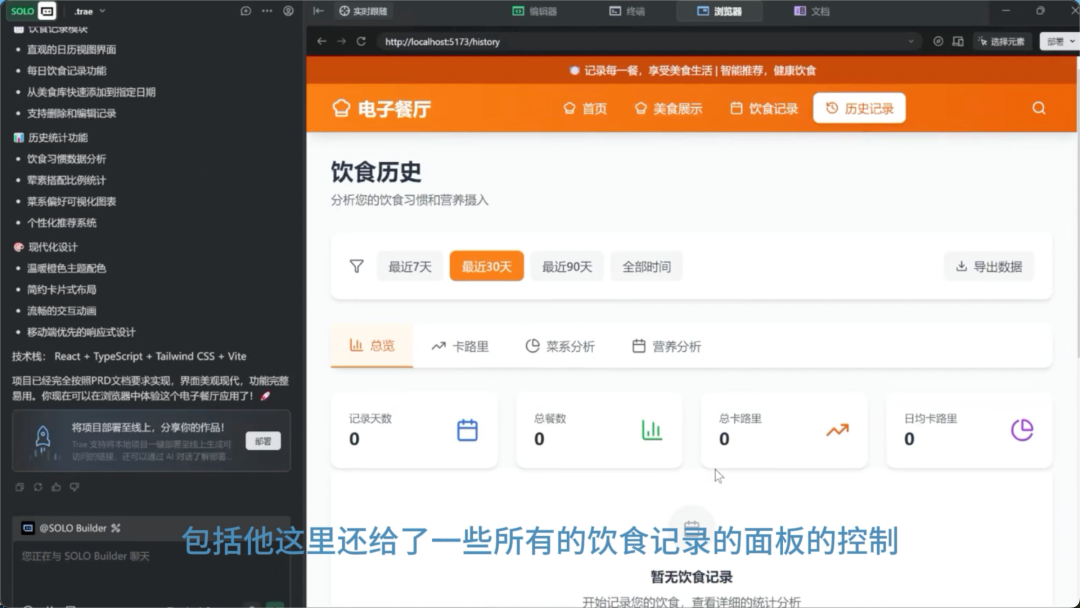Viewport: 1080px width, 608px height.
Task: Open the user account profile icon
Action: 289,11
